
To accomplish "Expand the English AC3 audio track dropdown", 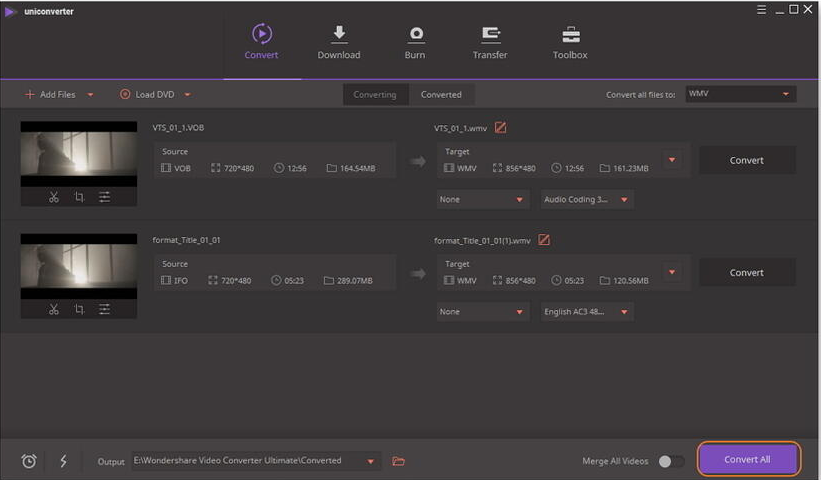I will (x=587, y=312).
